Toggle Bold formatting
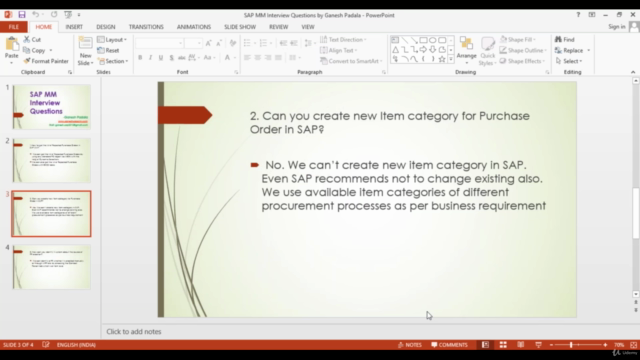Screen dimensions: 640x360 pos(140,58)
